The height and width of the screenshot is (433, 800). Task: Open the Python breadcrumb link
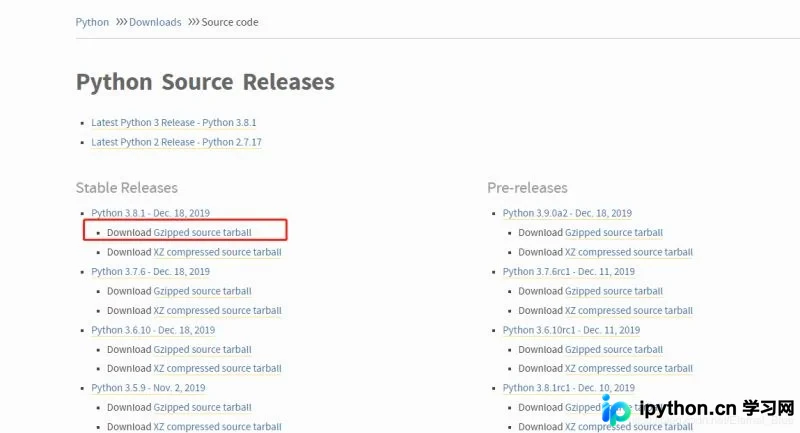click(x=92, y=22)
